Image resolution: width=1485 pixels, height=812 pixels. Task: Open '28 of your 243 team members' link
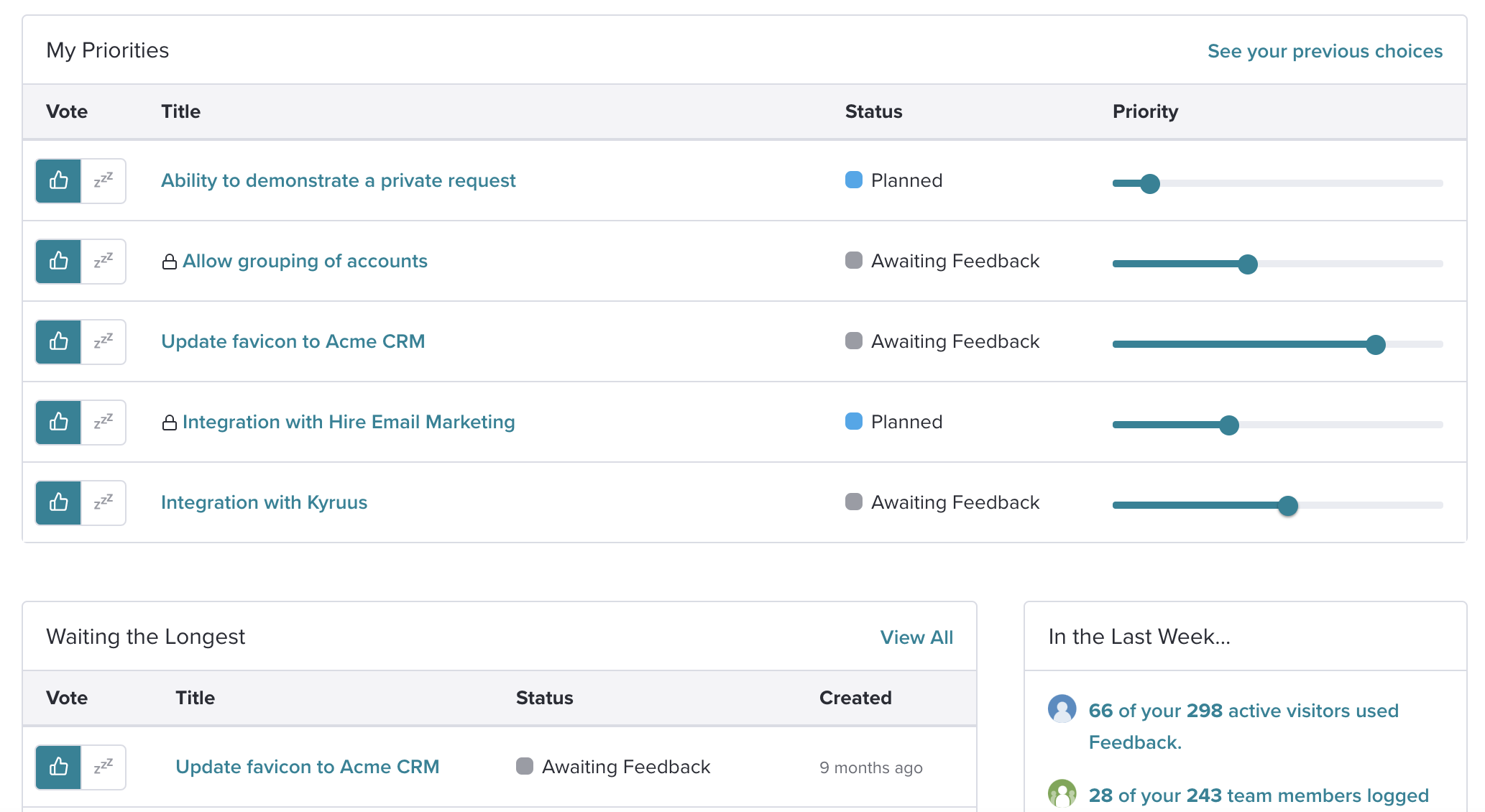point(1259,795)
